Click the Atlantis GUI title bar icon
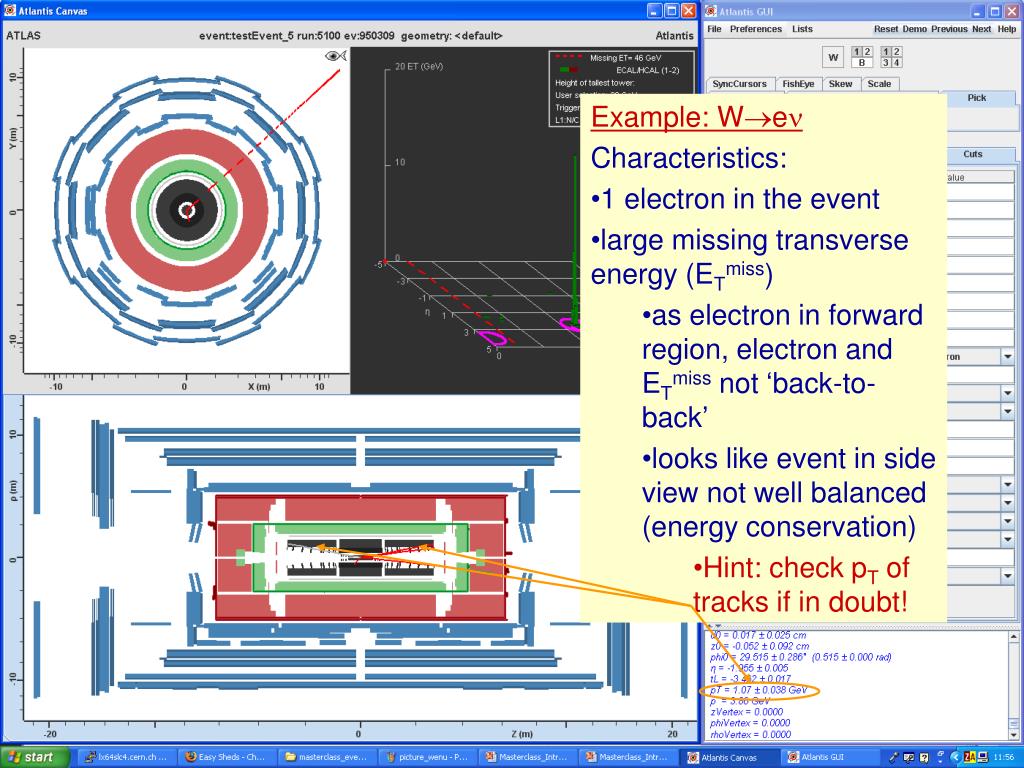The image size is (1024, 768). [711, 10]
